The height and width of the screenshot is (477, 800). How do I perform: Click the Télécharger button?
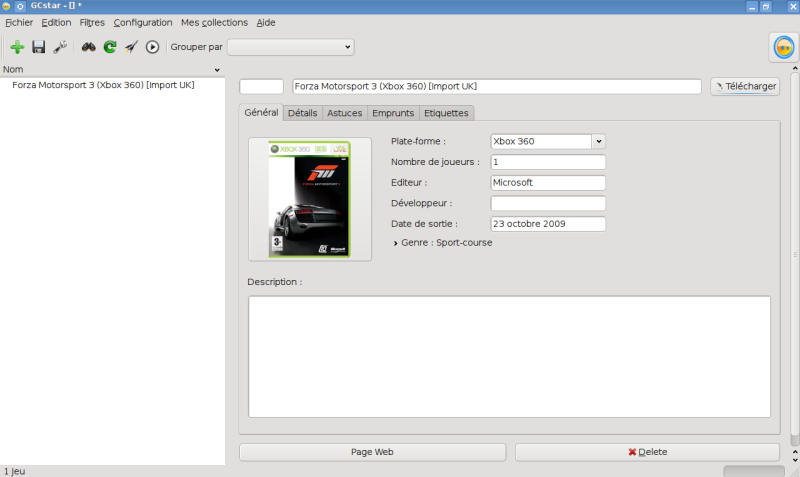click(x=744, y=87)
